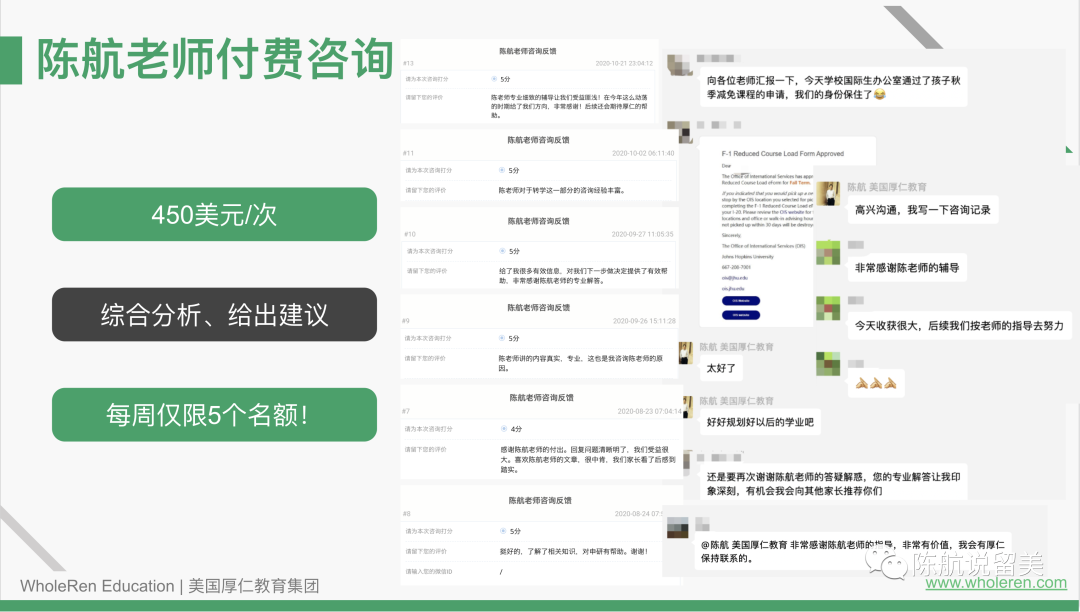Click the WeChat logo beside 陈航说留美

click(x=885, y=563)
